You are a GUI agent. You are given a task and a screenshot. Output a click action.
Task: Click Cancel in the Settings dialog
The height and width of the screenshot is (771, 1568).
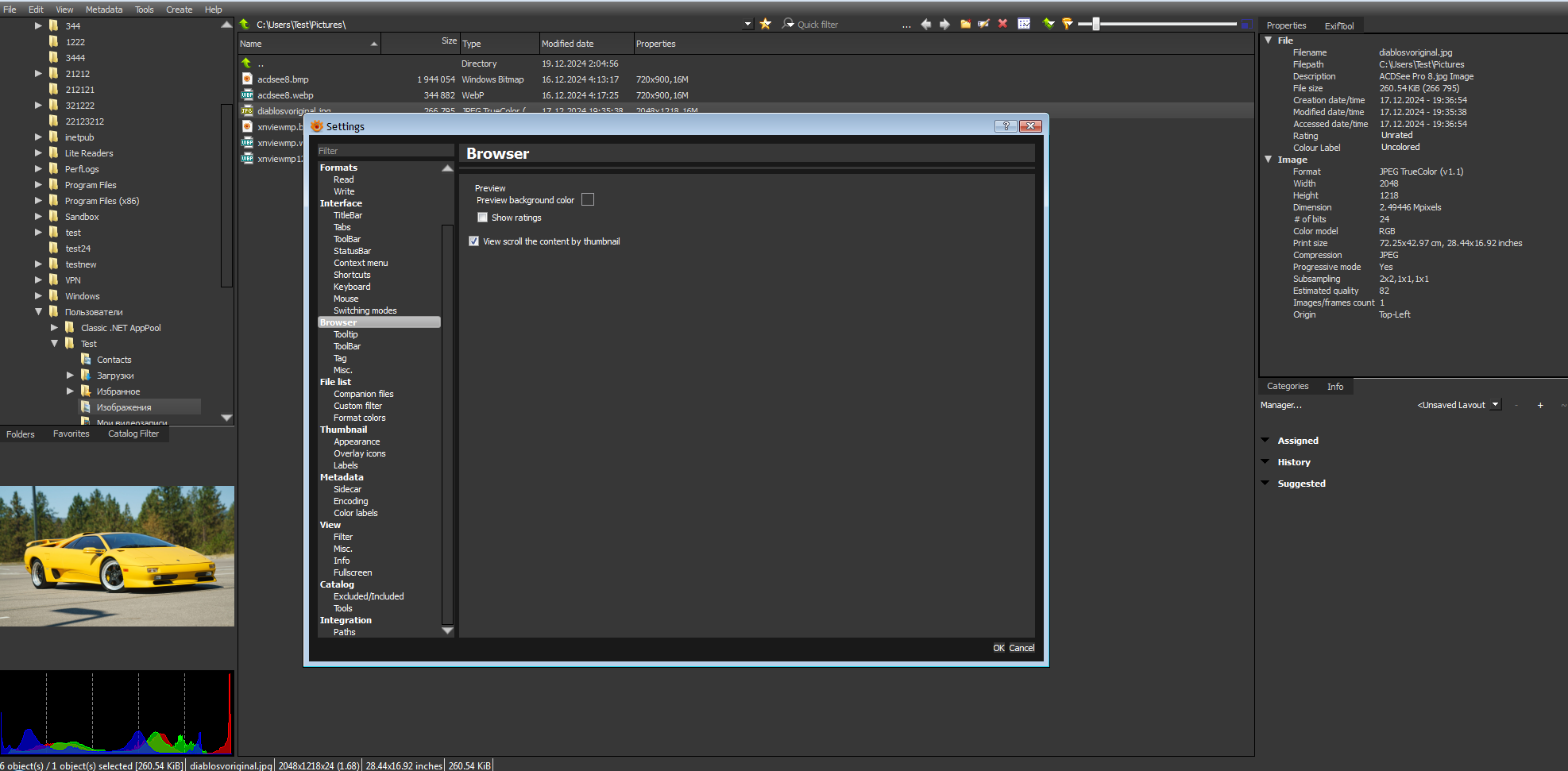pyautogui.click(x=1022, y=648)
